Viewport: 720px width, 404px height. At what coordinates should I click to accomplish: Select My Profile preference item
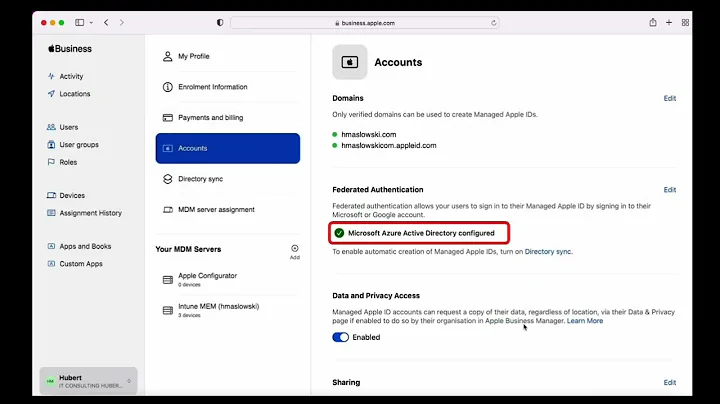(x=228, y=56)
